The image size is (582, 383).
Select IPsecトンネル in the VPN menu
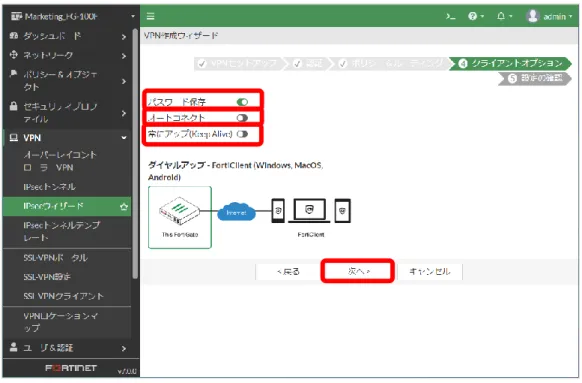(x=49, y=187)
